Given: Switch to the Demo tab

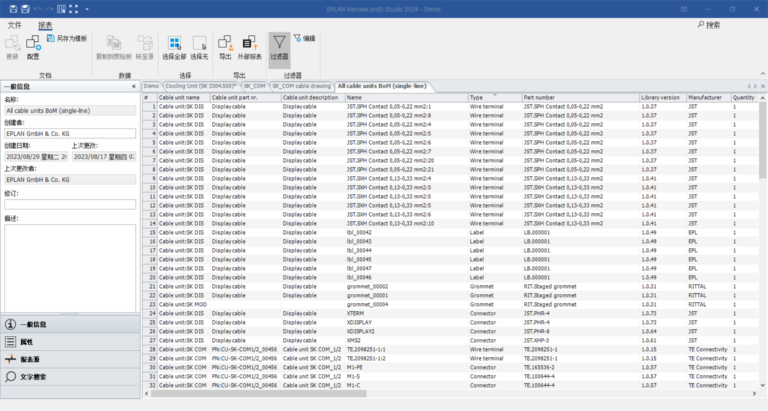Looking at the screenshot, I should pos(151,86).
